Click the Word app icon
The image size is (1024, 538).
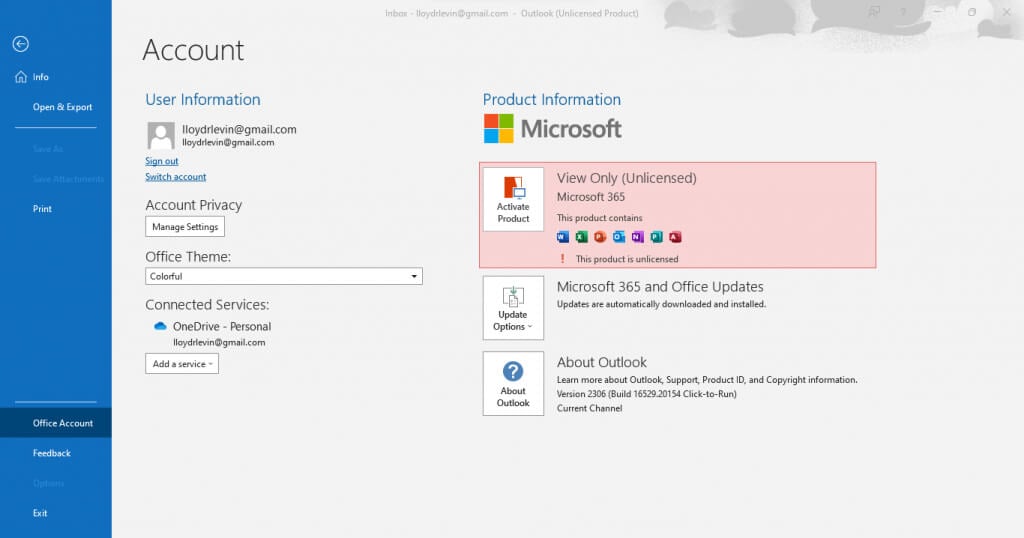coord(563,237)
